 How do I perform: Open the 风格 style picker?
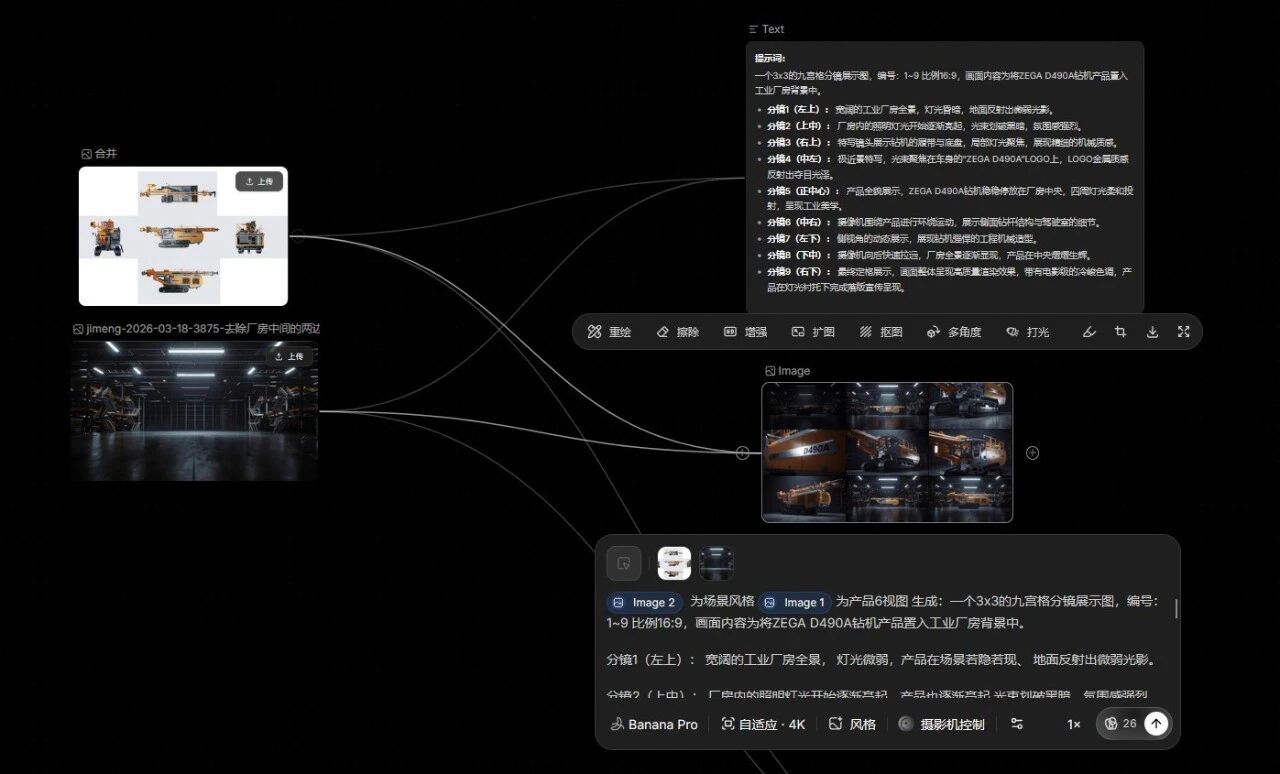coord(851,724)
